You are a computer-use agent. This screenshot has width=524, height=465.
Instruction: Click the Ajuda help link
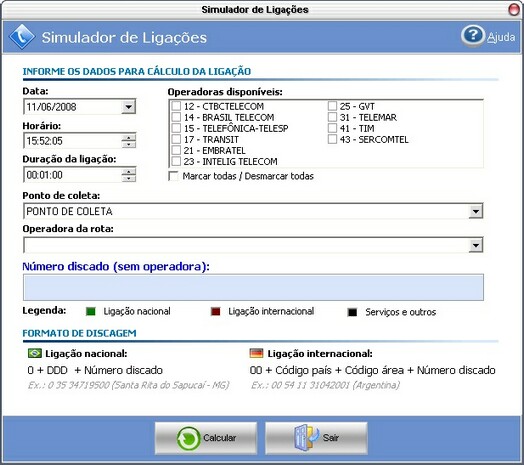tap(501, 37)
